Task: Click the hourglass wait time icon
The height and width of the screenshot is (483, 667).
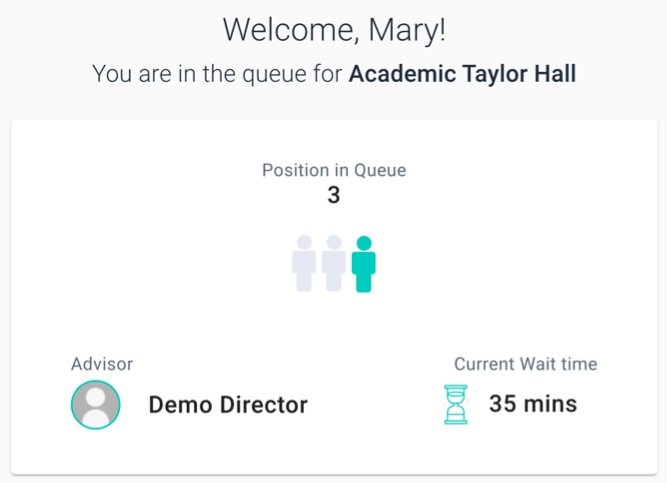Action: [x=456, y=404]
